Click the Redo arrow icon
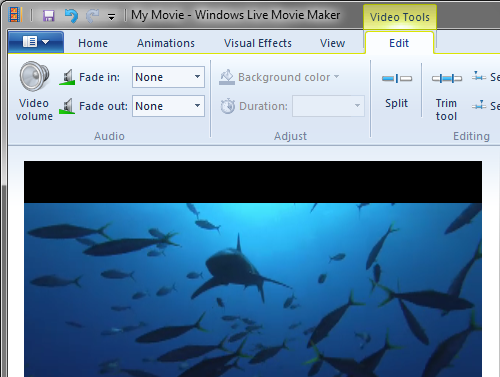 [x=93, y=15]
